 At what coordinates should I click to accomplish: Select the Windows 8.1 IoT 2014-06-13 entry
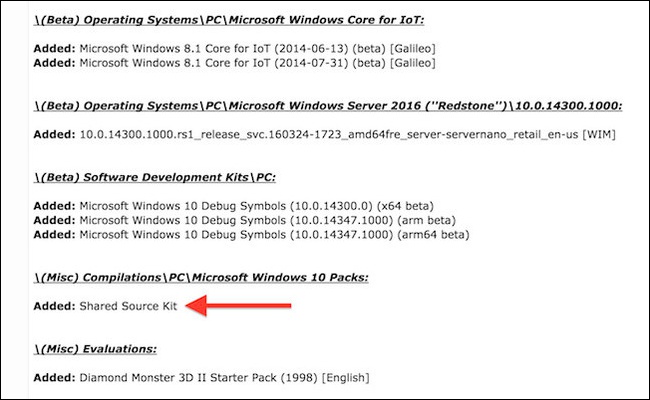click(235, 48)
